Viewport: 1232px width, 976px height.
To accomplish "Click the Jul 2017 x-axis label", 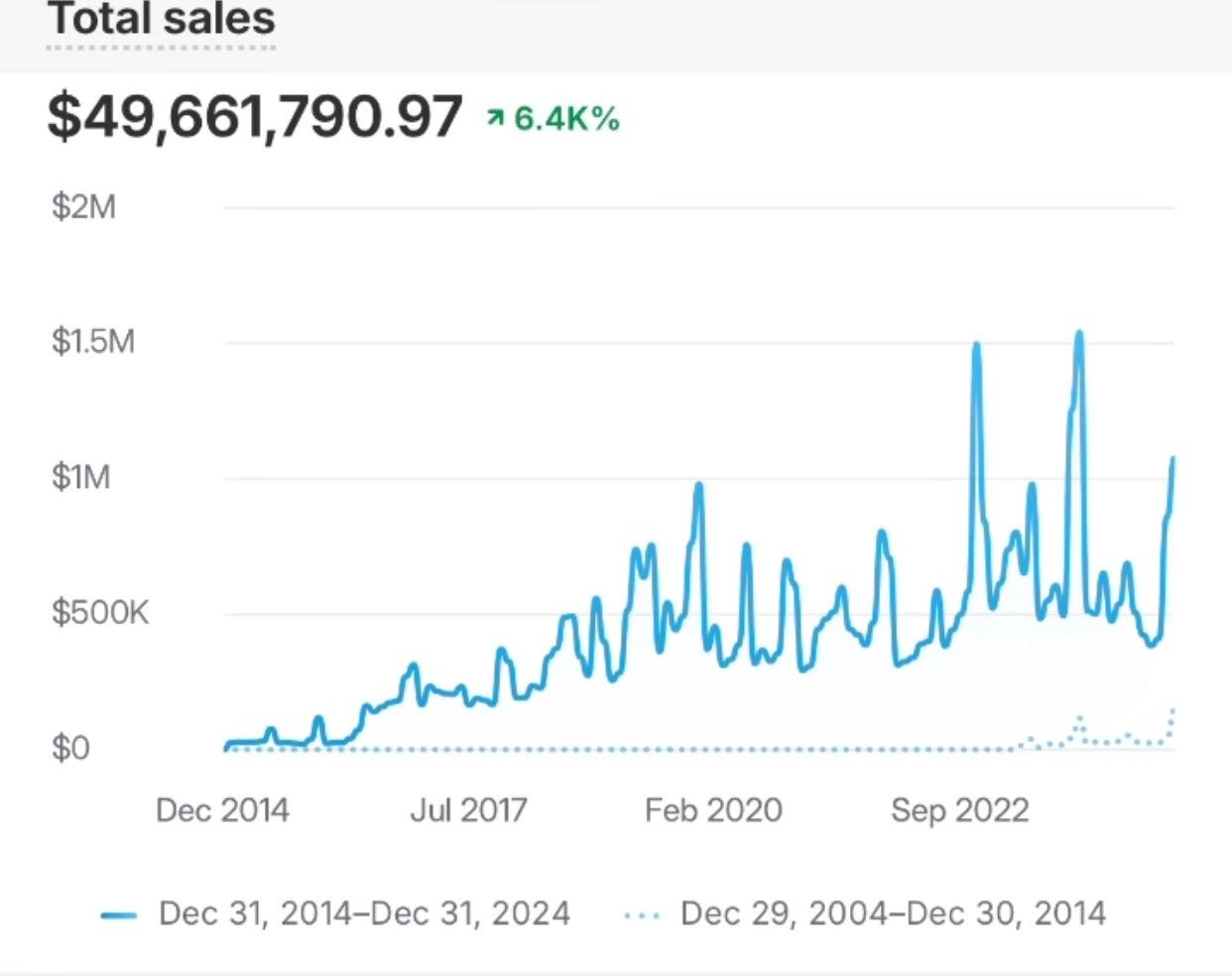I will point(468,810).
